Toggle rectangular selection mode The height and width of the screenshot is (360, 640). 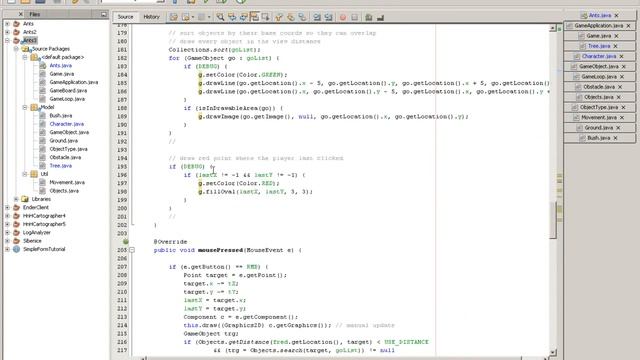[265, 17]
